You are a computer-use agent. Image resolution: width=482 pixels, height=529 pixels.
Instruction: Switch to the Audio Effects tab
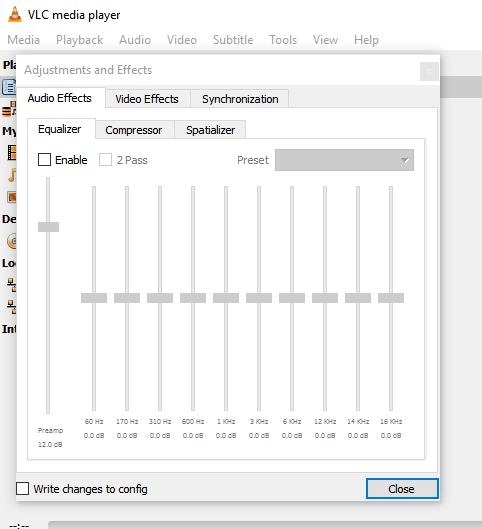(60, 98)
